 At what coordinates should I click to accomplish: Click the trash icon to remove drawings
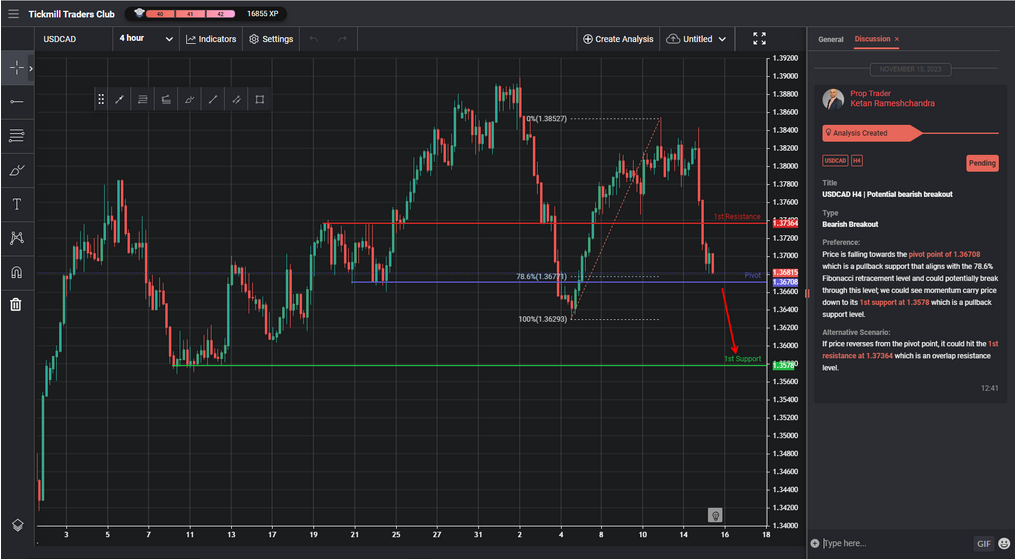tap(16, 304)
